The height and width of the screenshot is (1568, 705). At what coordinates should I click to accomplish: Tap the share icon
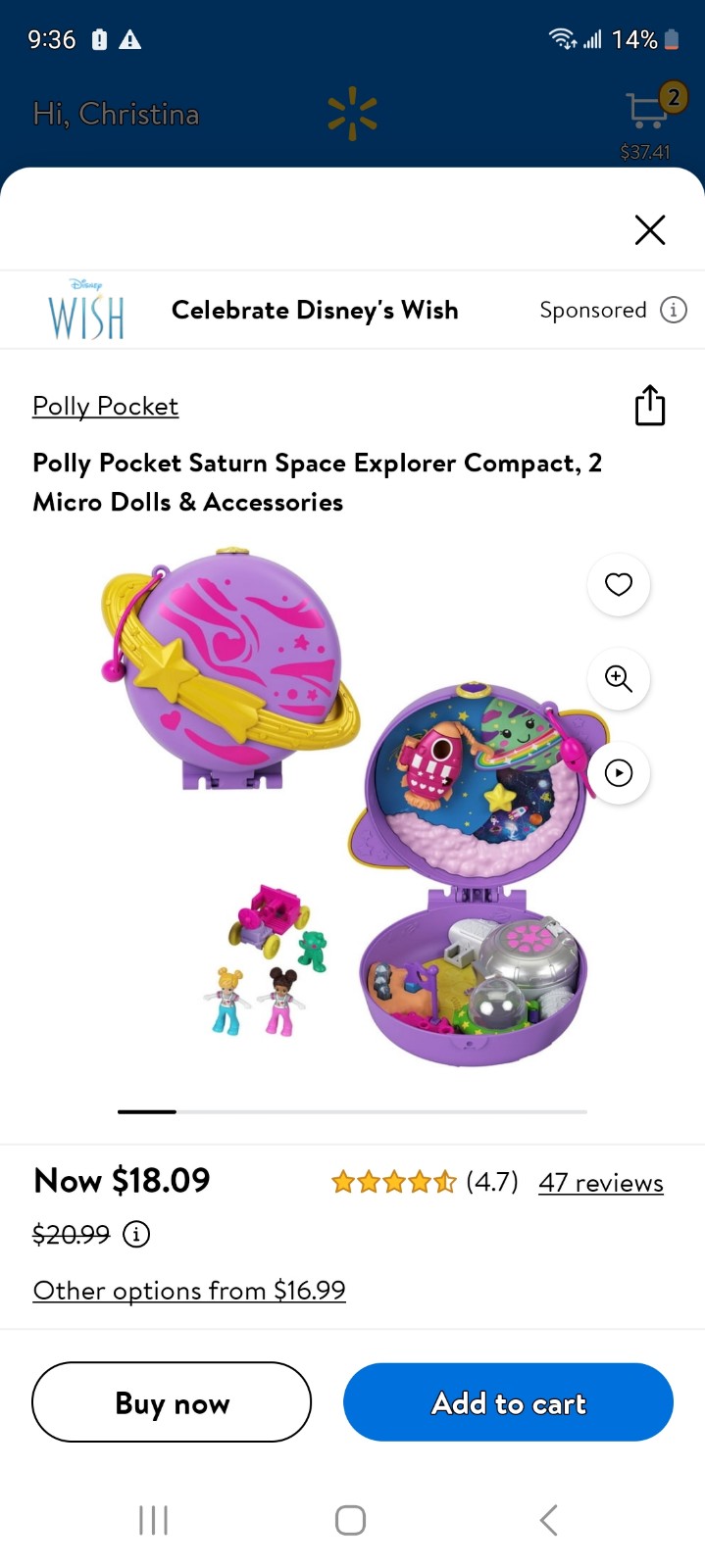tap(650, 405)
